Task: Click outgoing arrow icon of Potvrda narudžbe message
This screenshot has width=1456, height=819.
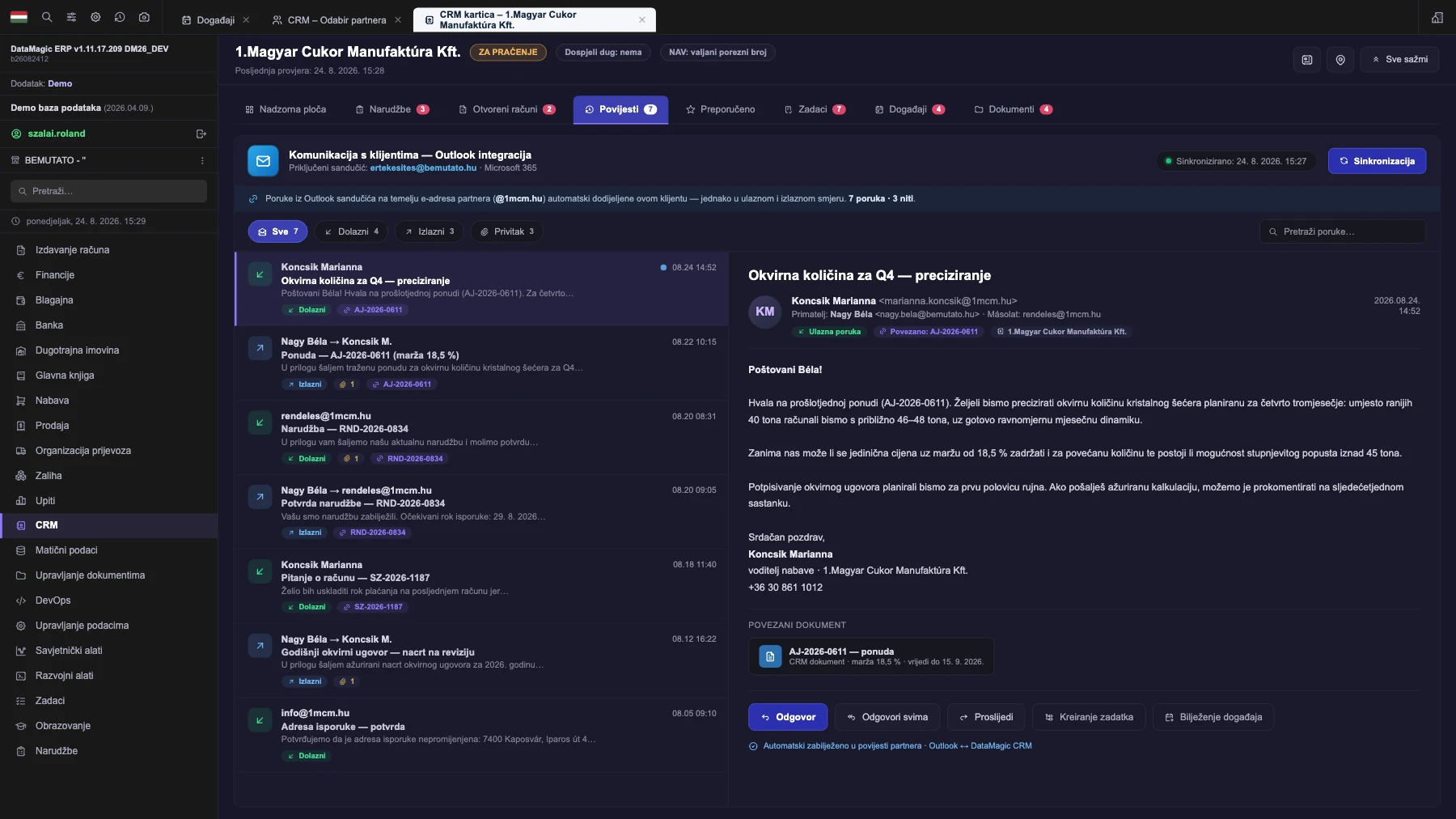Action: tap(260, 497)
